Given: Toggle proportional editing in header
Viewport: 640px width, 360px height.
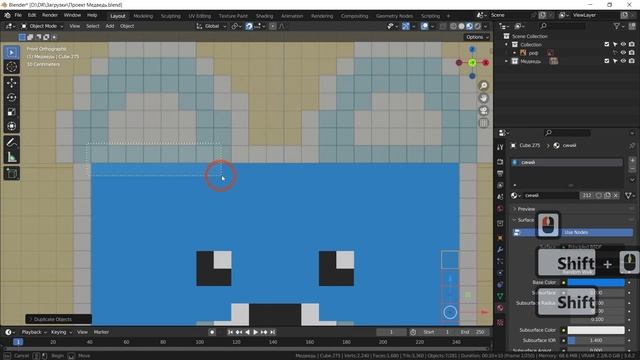Looking at the screenshot, I should coord(273,26).
